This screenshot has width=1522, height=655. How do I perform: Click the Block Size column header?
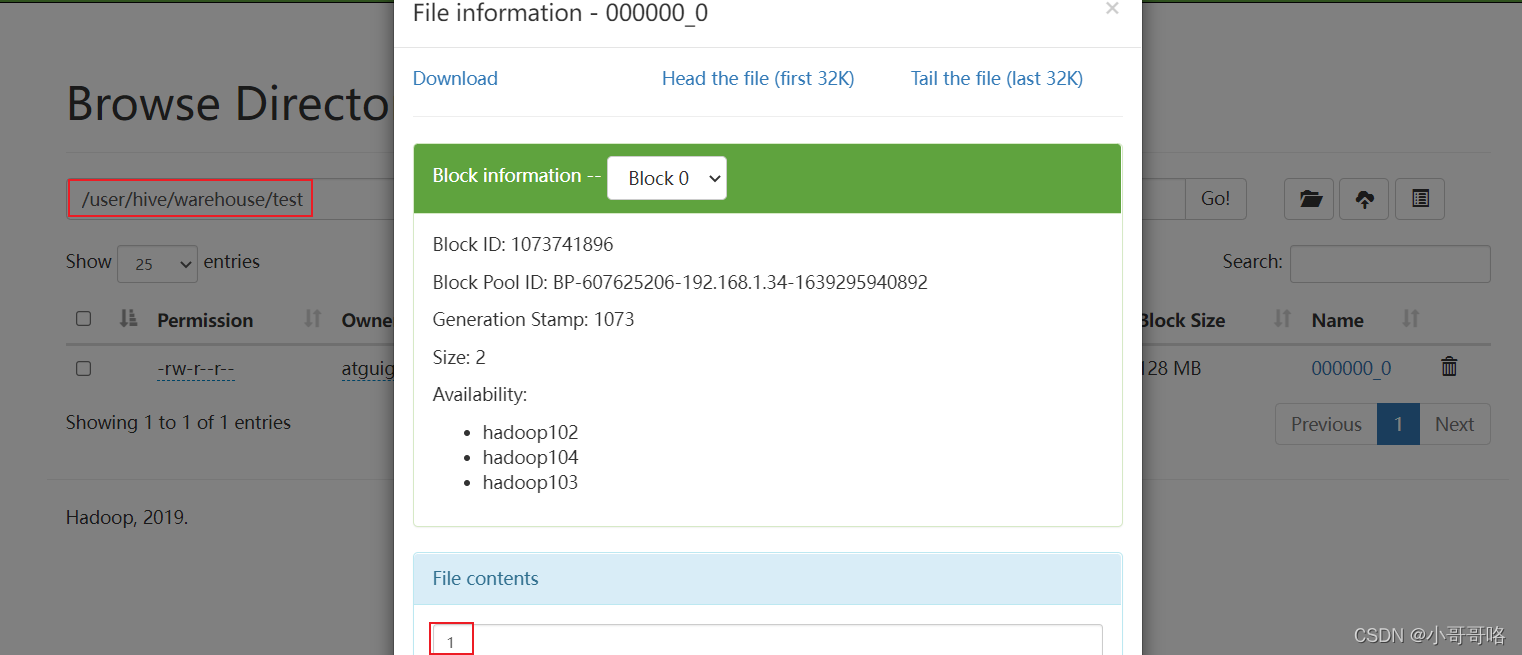(1182, 320)
